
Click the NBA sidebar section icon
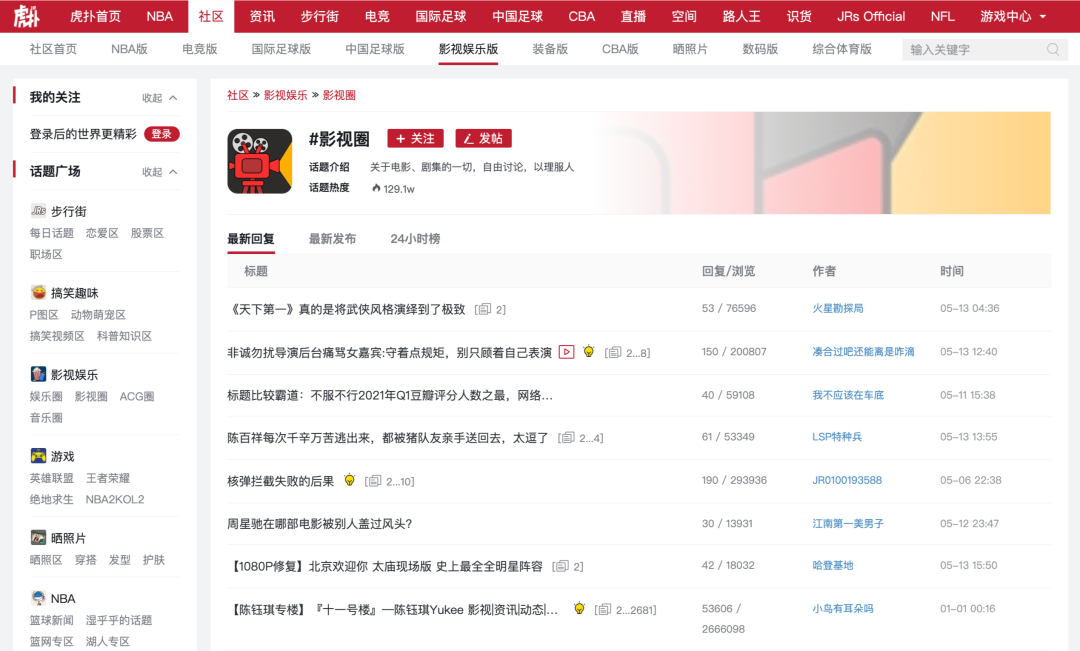39,598
